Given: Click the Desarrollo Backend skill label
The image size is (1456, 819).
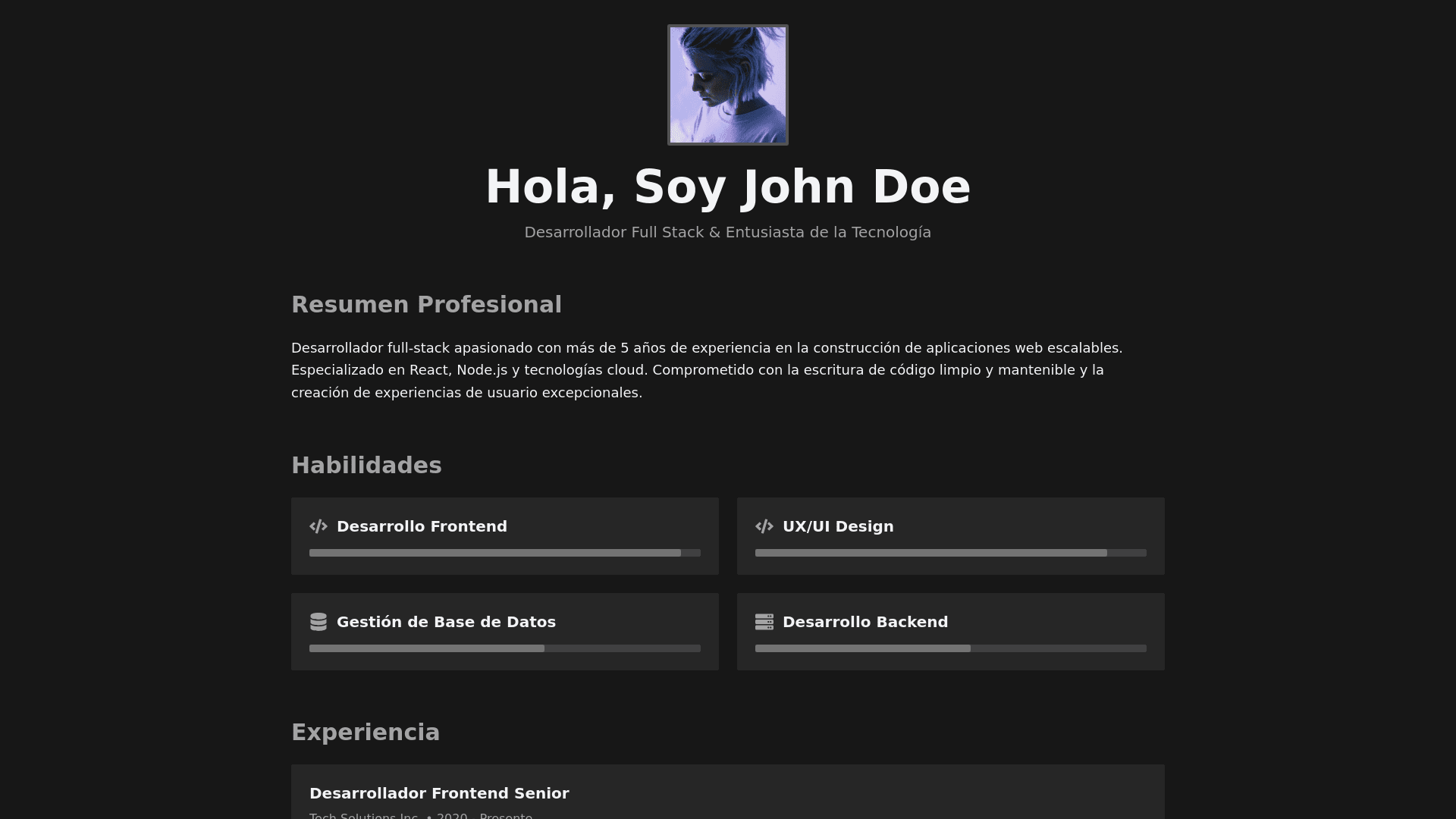Looking at the screenshot, I should 865,622.
